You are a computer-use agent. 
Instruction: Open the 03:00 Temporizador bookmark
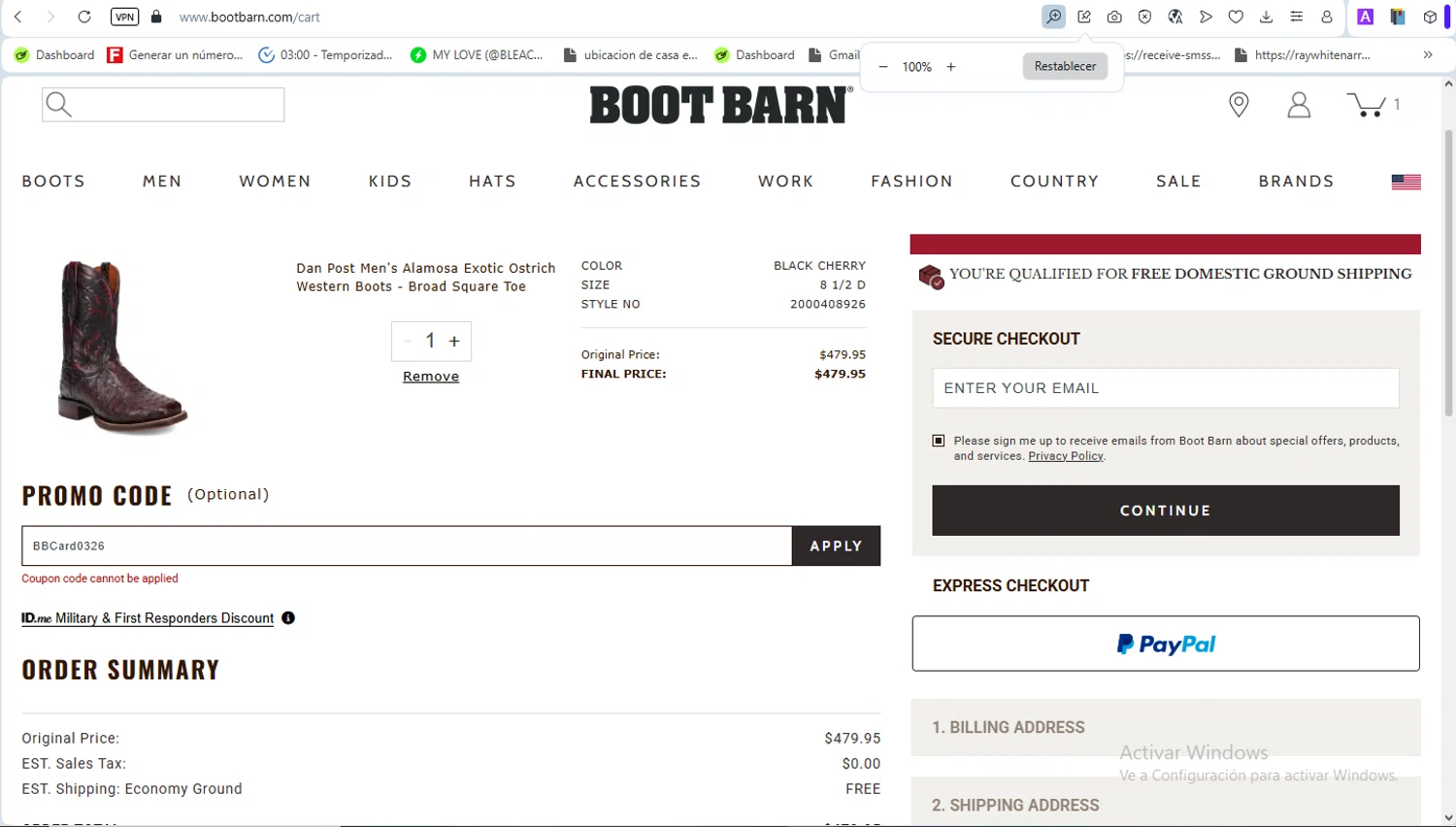click(325, 55)
